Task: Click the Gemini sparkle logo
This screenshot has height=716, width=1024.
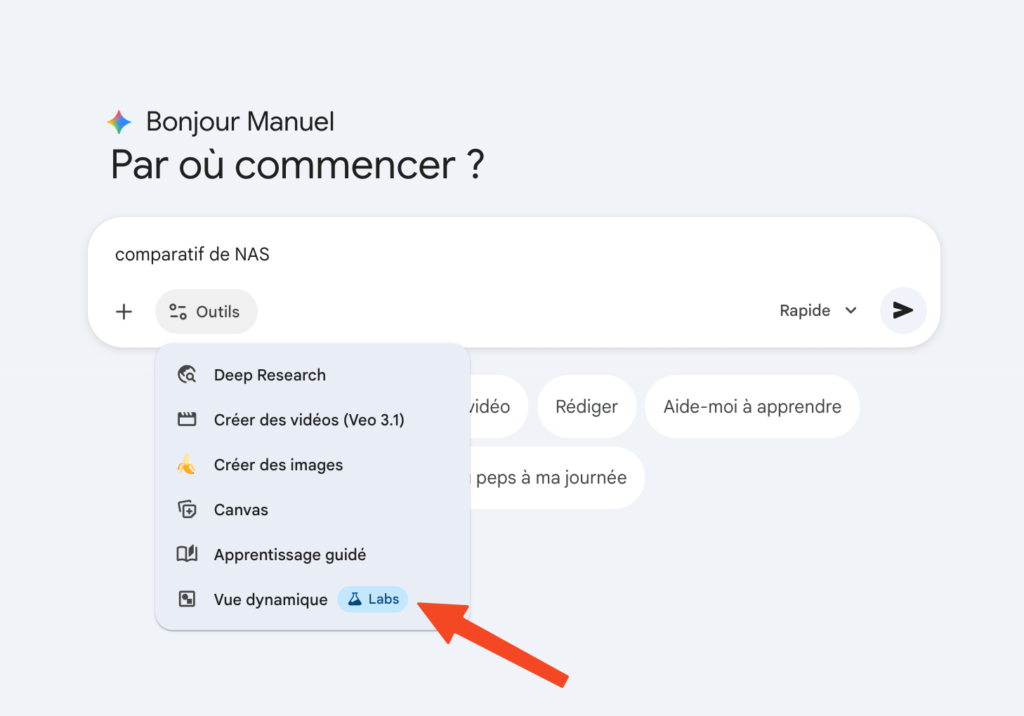Action: (119, 122)
